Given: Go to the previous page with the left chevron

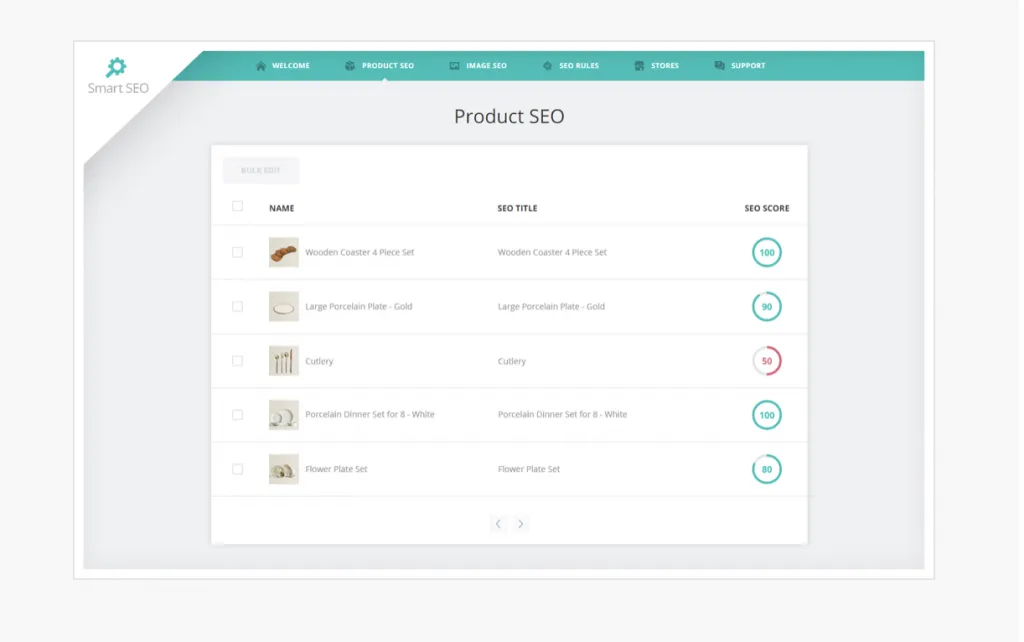Looking at the screenshot, I should [x=498, y=524].
